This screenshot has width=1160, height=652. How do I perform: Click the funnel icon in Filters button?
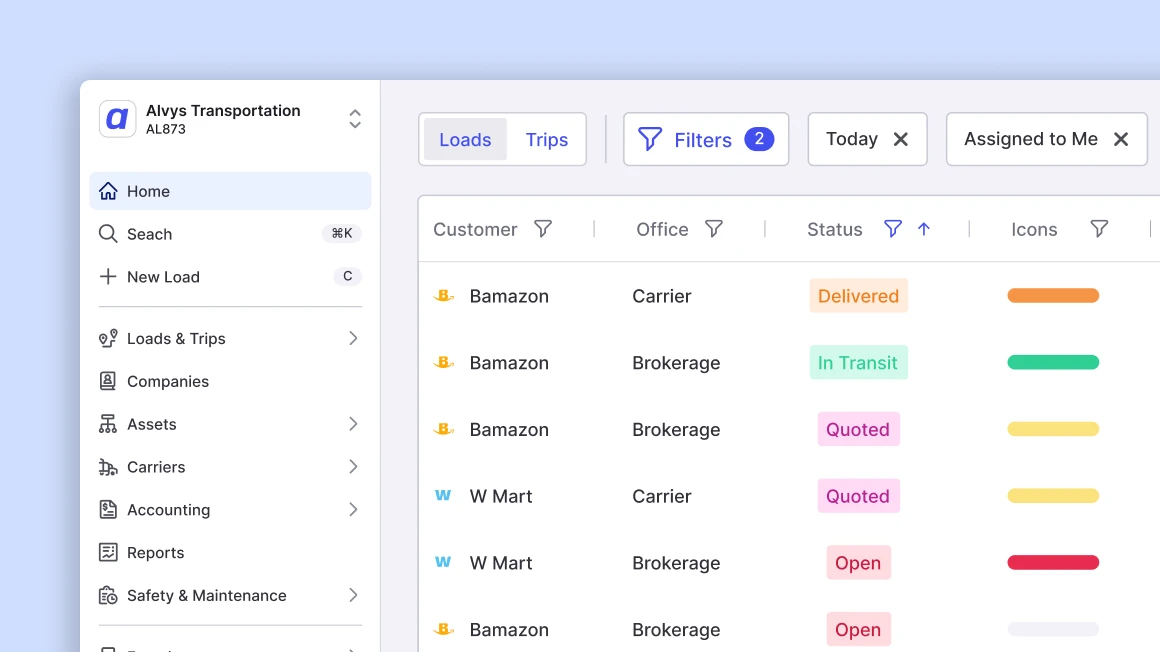(x=650, y=139)
